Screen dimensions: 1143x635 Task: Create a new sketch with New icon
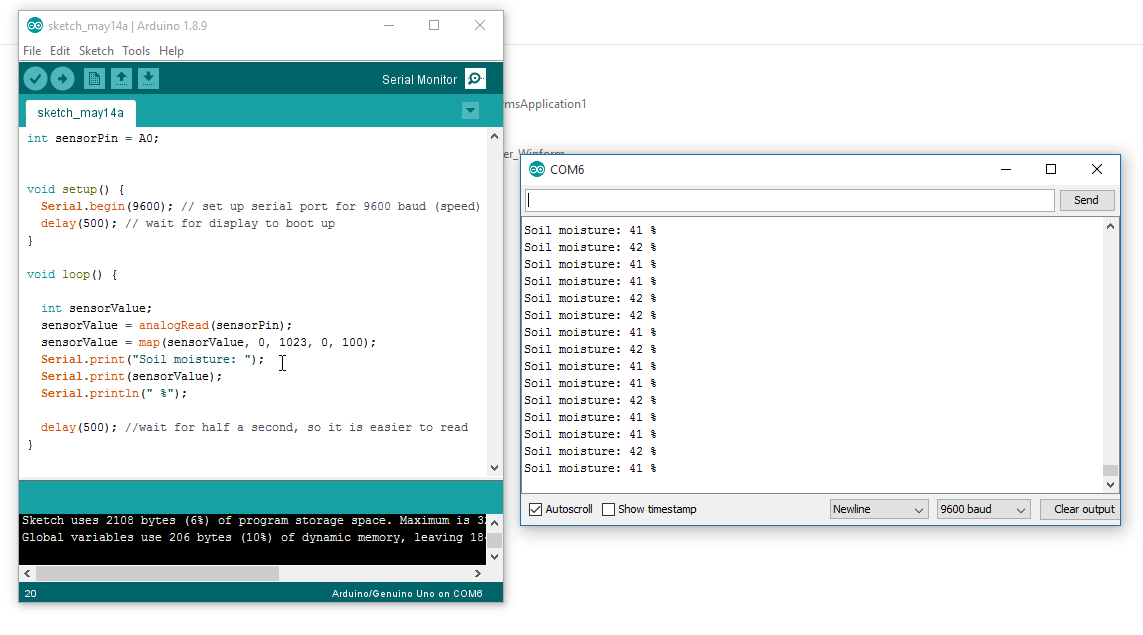[x=94, y=78]
